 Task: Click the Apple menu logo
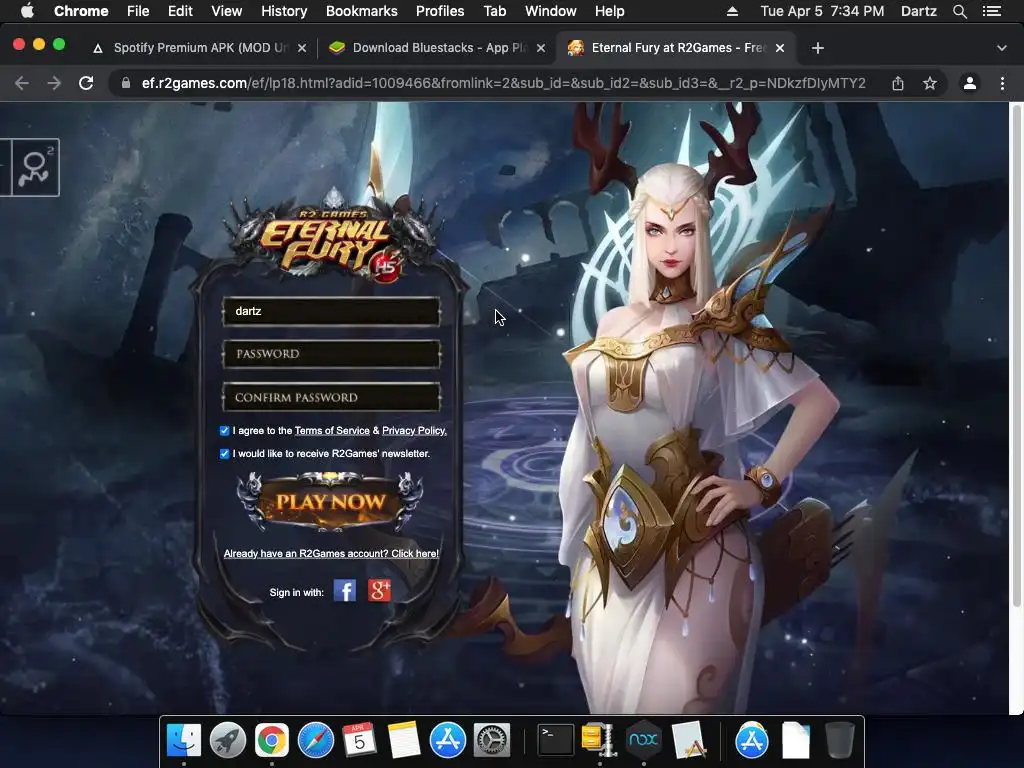[27, 11]
